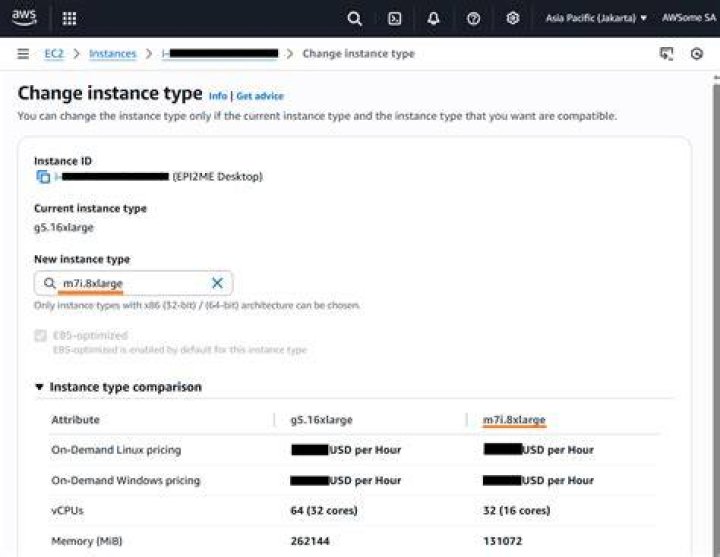Go to EC2 breadcrumb link
Screen dimensions: 720x557
click(54, 54)
